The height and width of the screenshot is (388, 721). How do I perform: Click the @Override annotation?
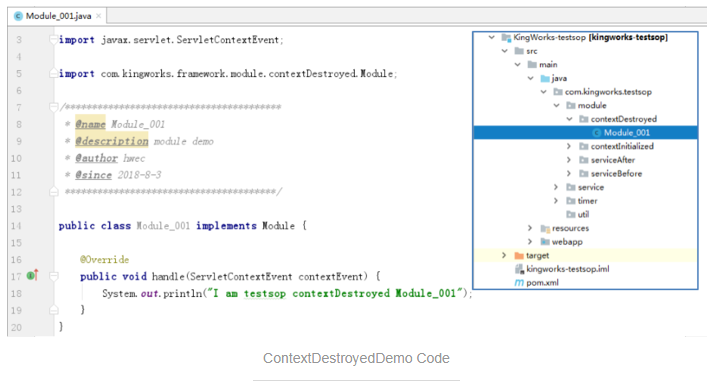click(x=104, y=260)
